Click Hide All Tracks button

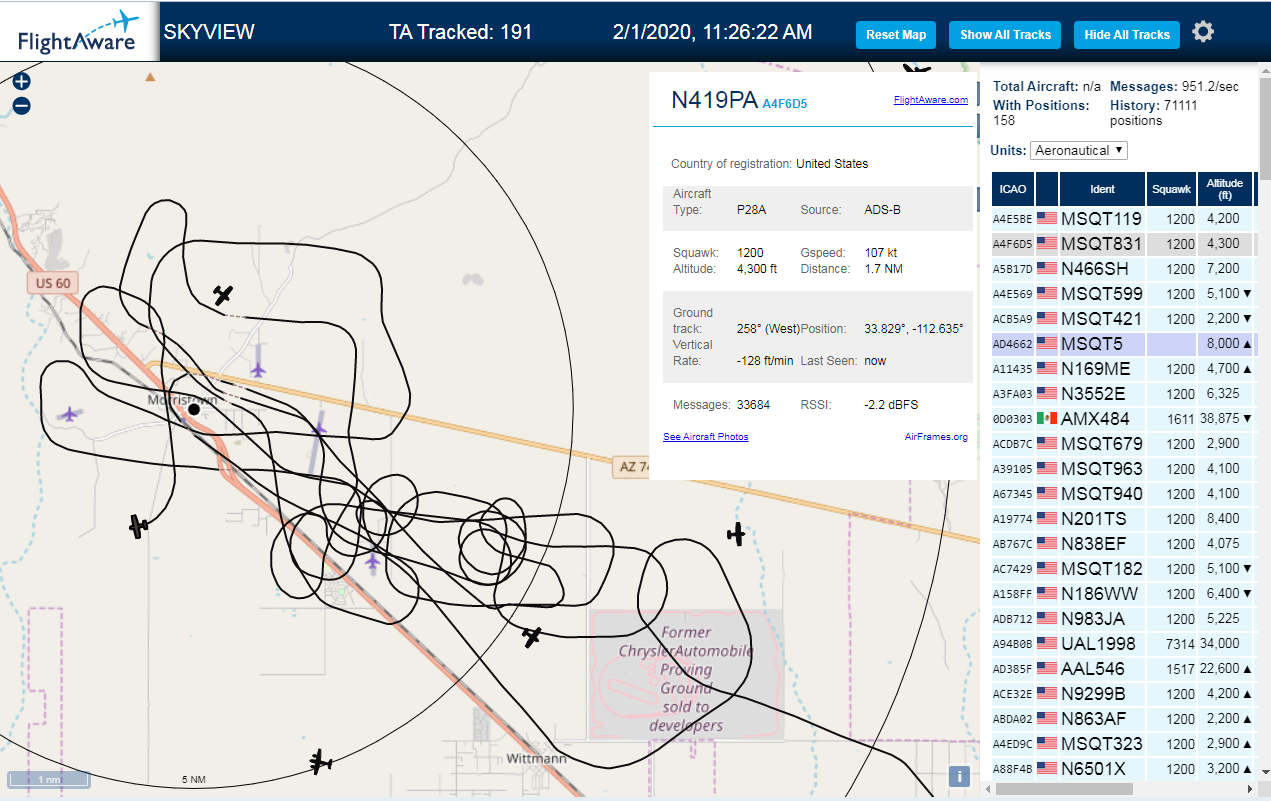point(1127,34)
